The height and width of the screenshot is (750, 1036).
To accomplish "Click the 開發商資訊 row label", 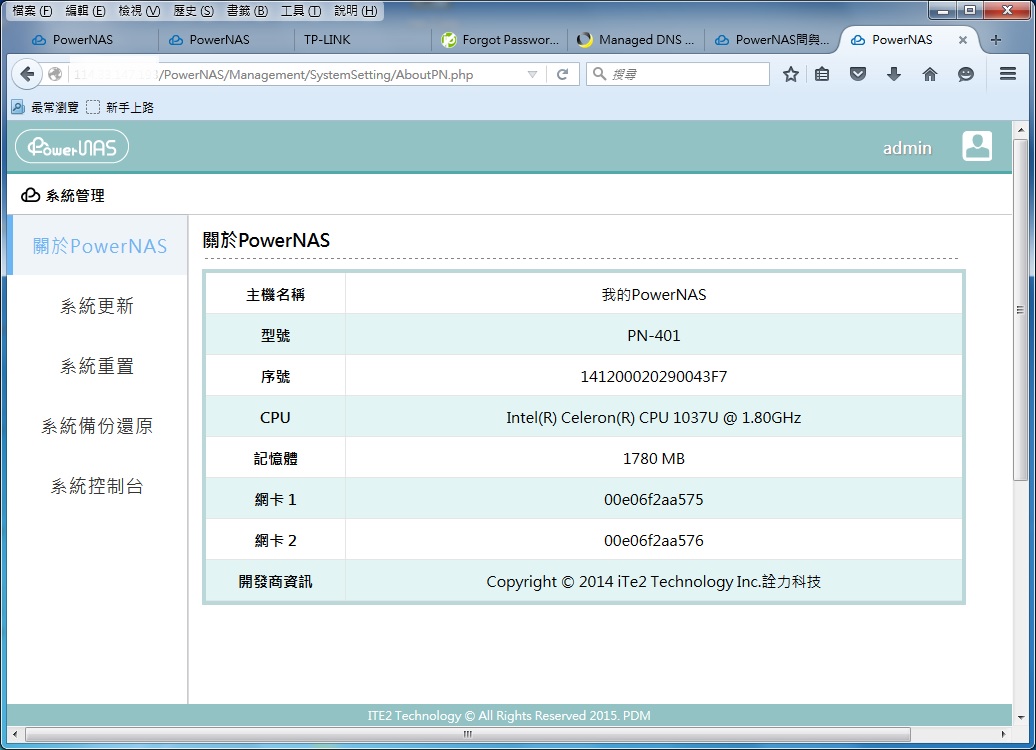I will click(275, 581).
